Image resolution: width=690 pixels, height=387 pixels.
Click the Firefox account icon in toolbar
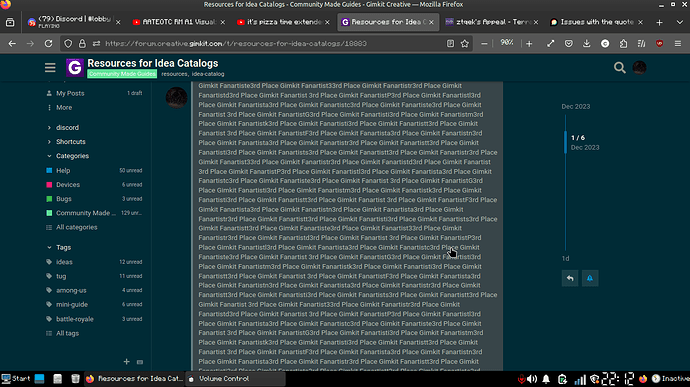coord(605,44)
